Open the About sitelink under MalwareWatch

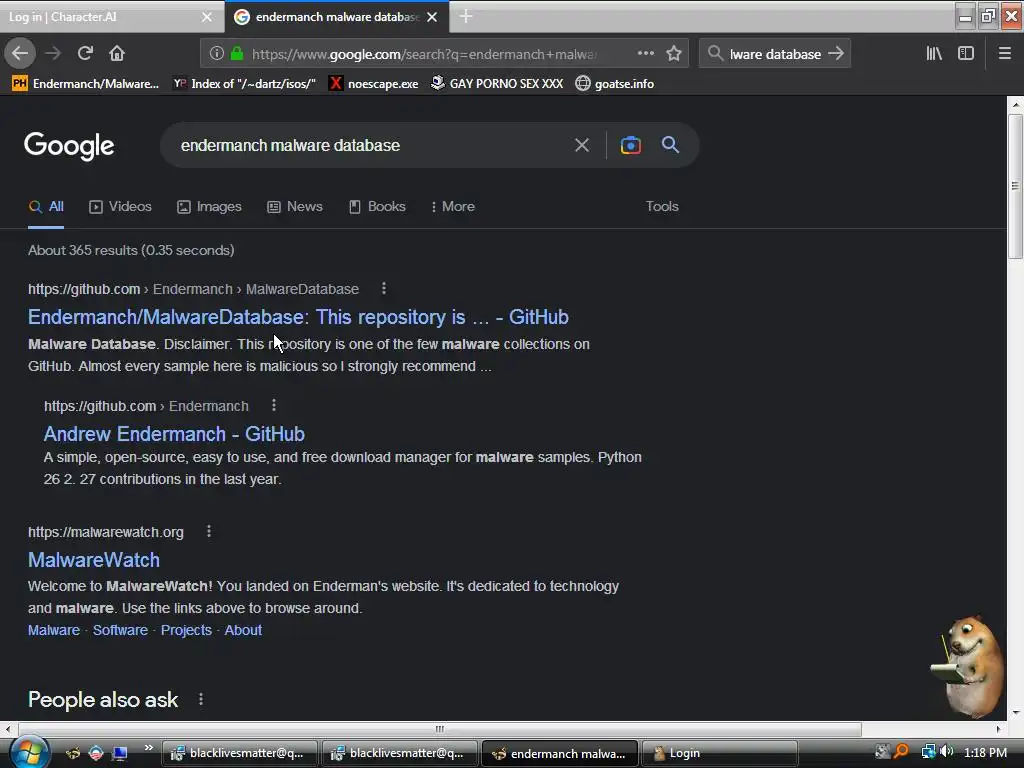click(x=243, y=630)
